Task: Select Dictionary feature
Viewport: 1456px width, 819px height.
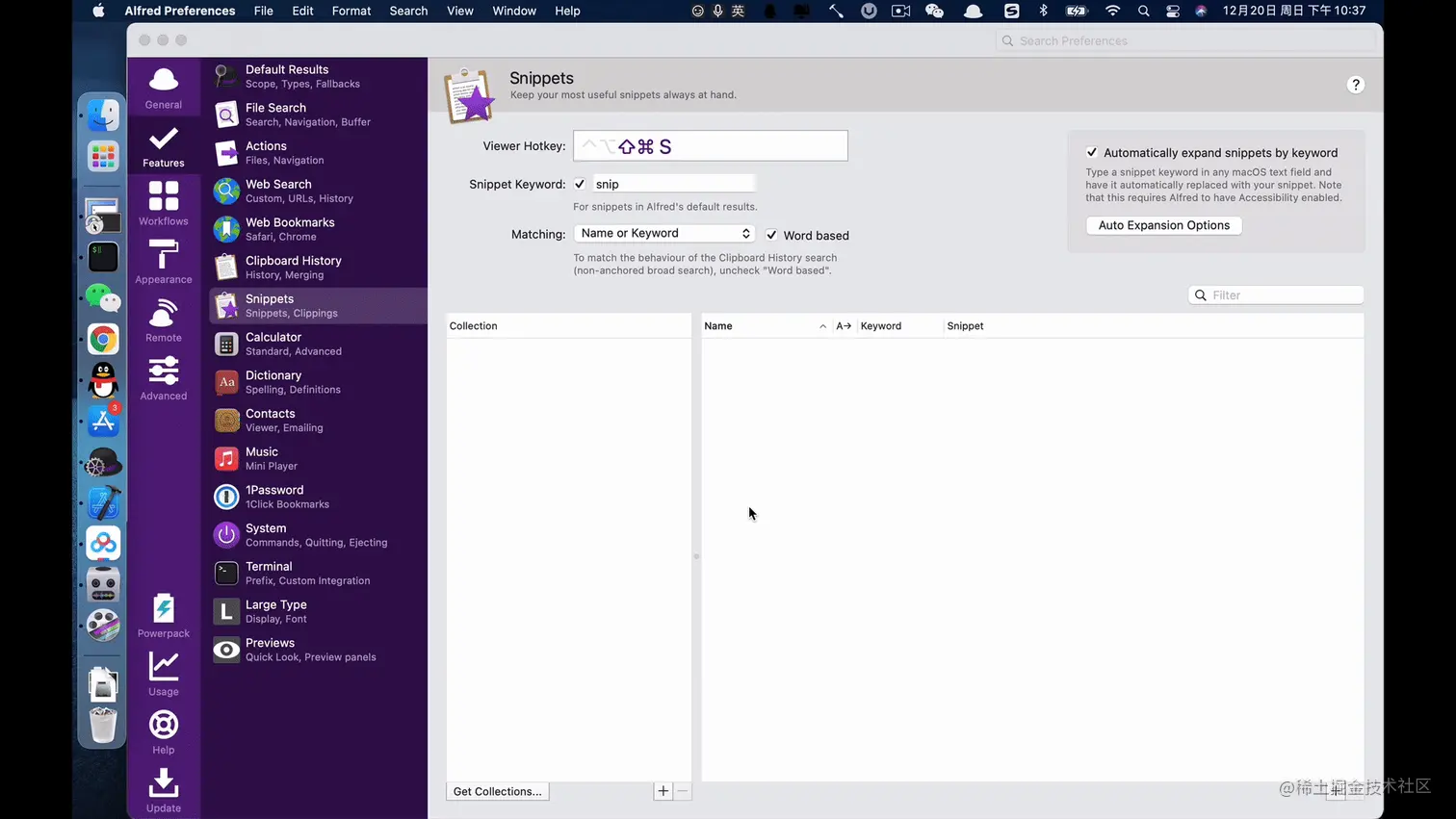Action: [318, 382]
